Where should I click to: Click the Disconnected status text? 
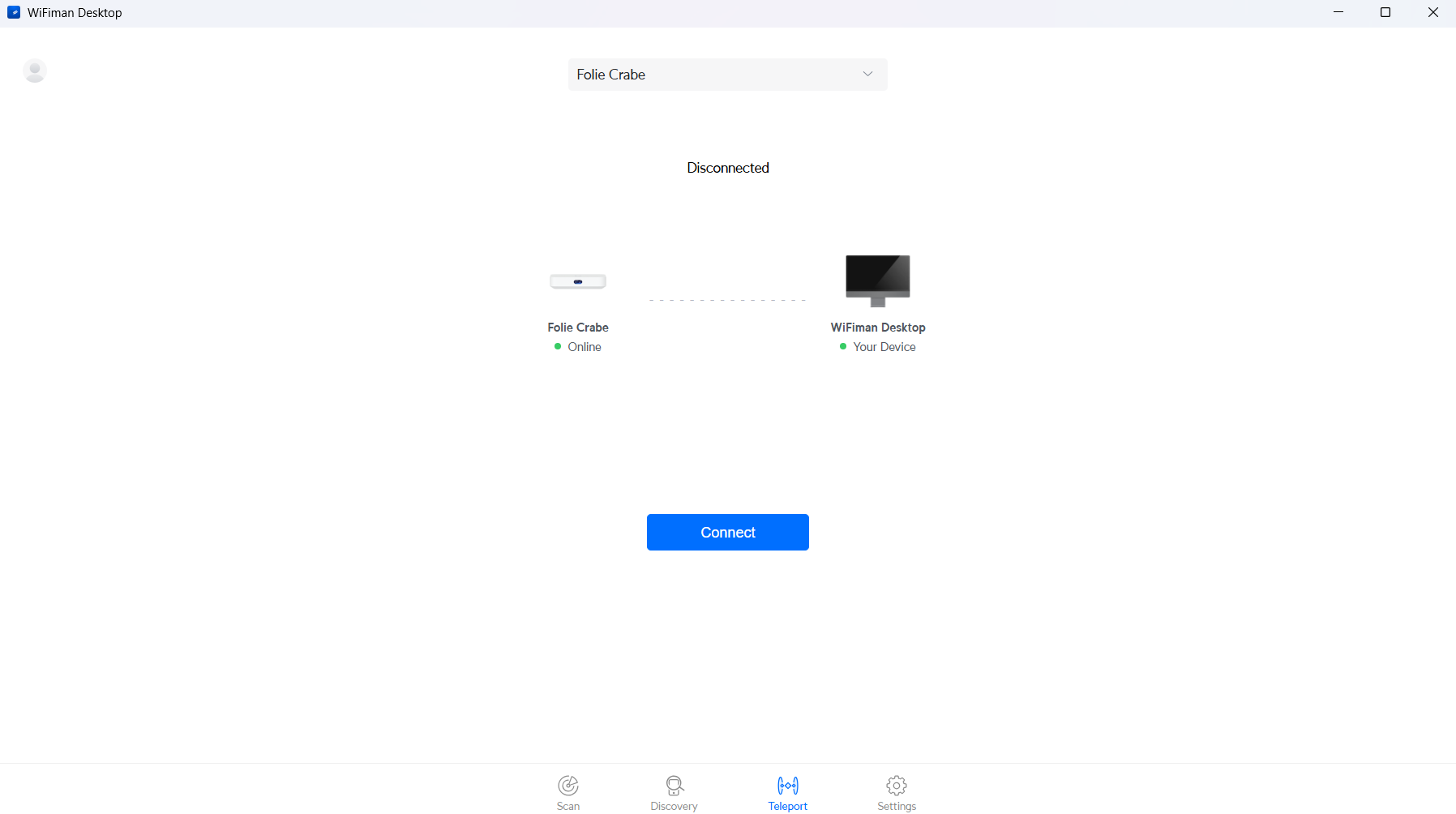point(728,168)
